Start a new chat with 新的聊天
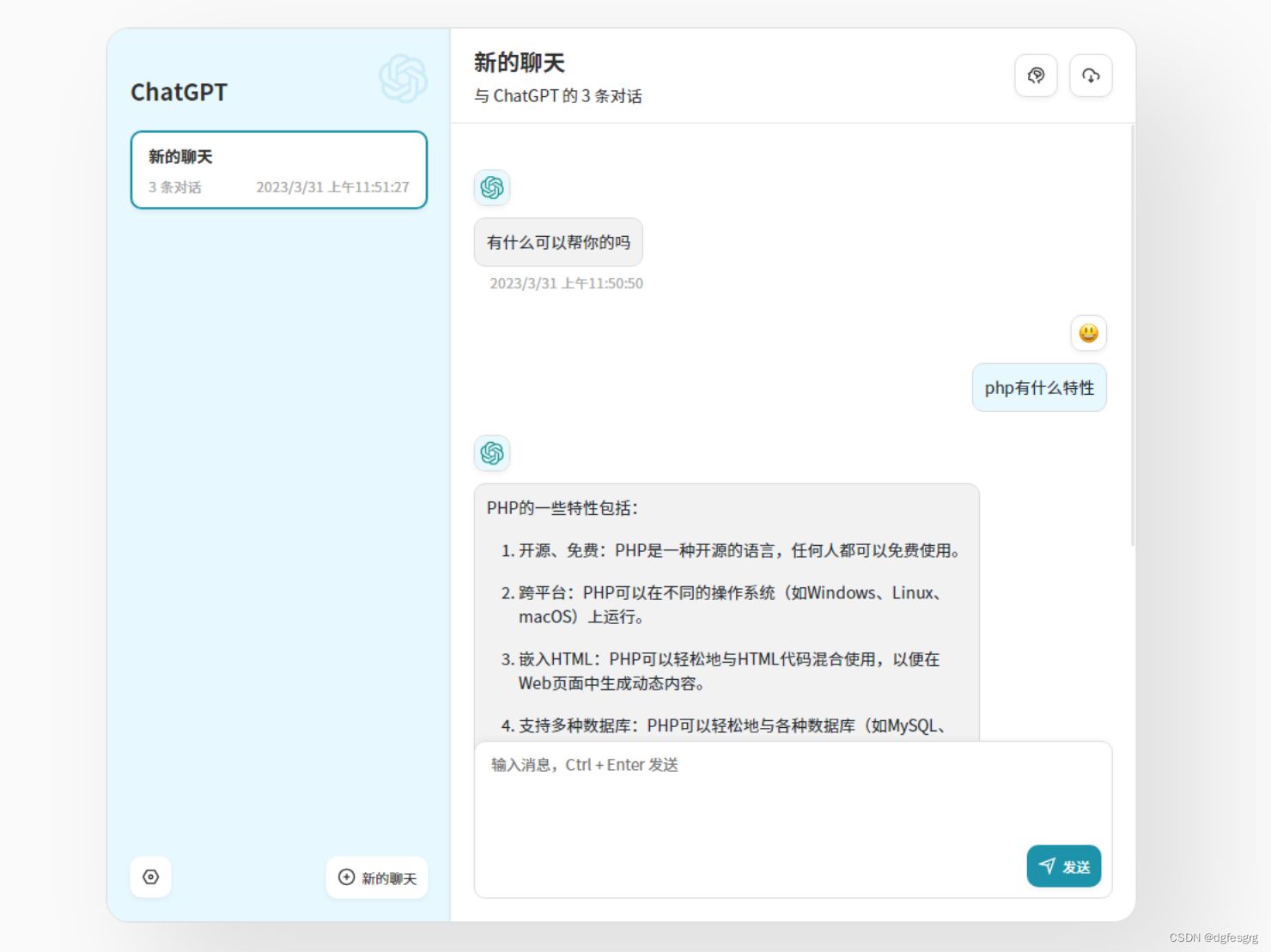Image resolution: width=1271 pixels, height=952 pixels. [x=376, y=877]
